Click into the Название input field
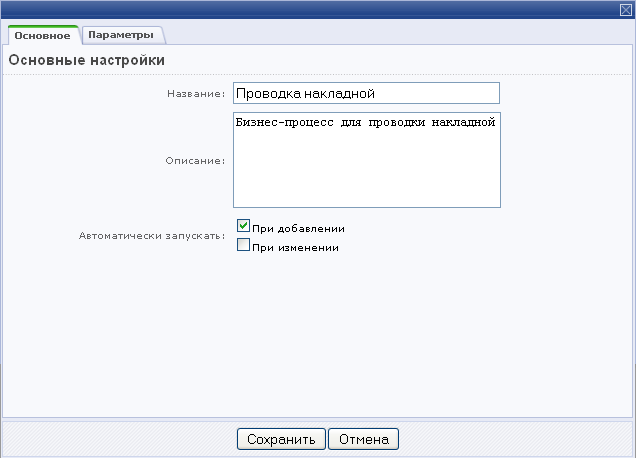The width and height of the screenshot is (636, 458). click(365, 93)
